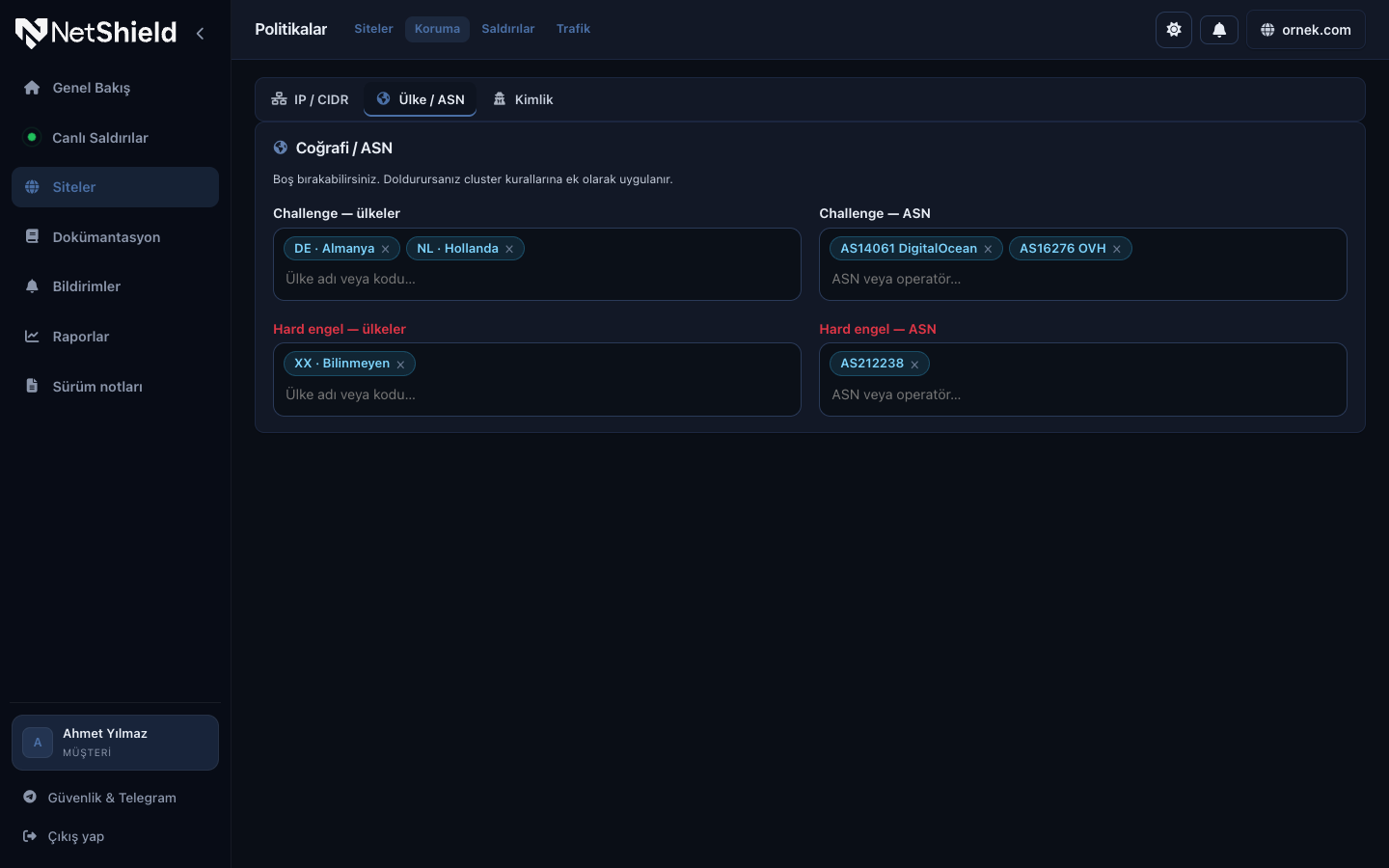Remove the AS14061 DigitalOcean chip
Screen dimensions: 1389x868
(x=988, y=249)
